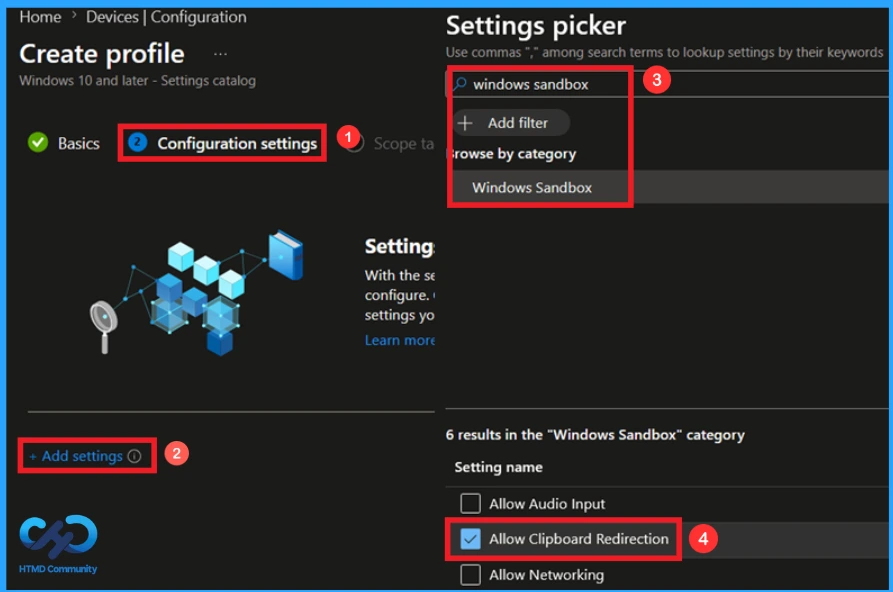893x592 pixels.
Task: Click the search magnifier icon in Settings picker
Action: pyautogui.click(x=460, y=84)
